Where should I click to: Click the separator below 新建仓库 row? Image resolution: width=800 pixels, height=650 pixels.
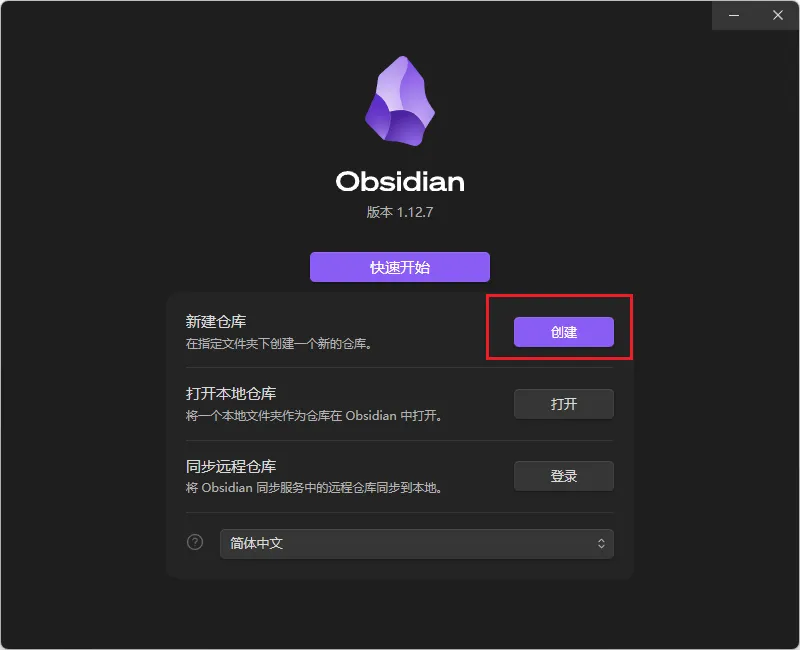pyautogui.click(x=399, y=367)
